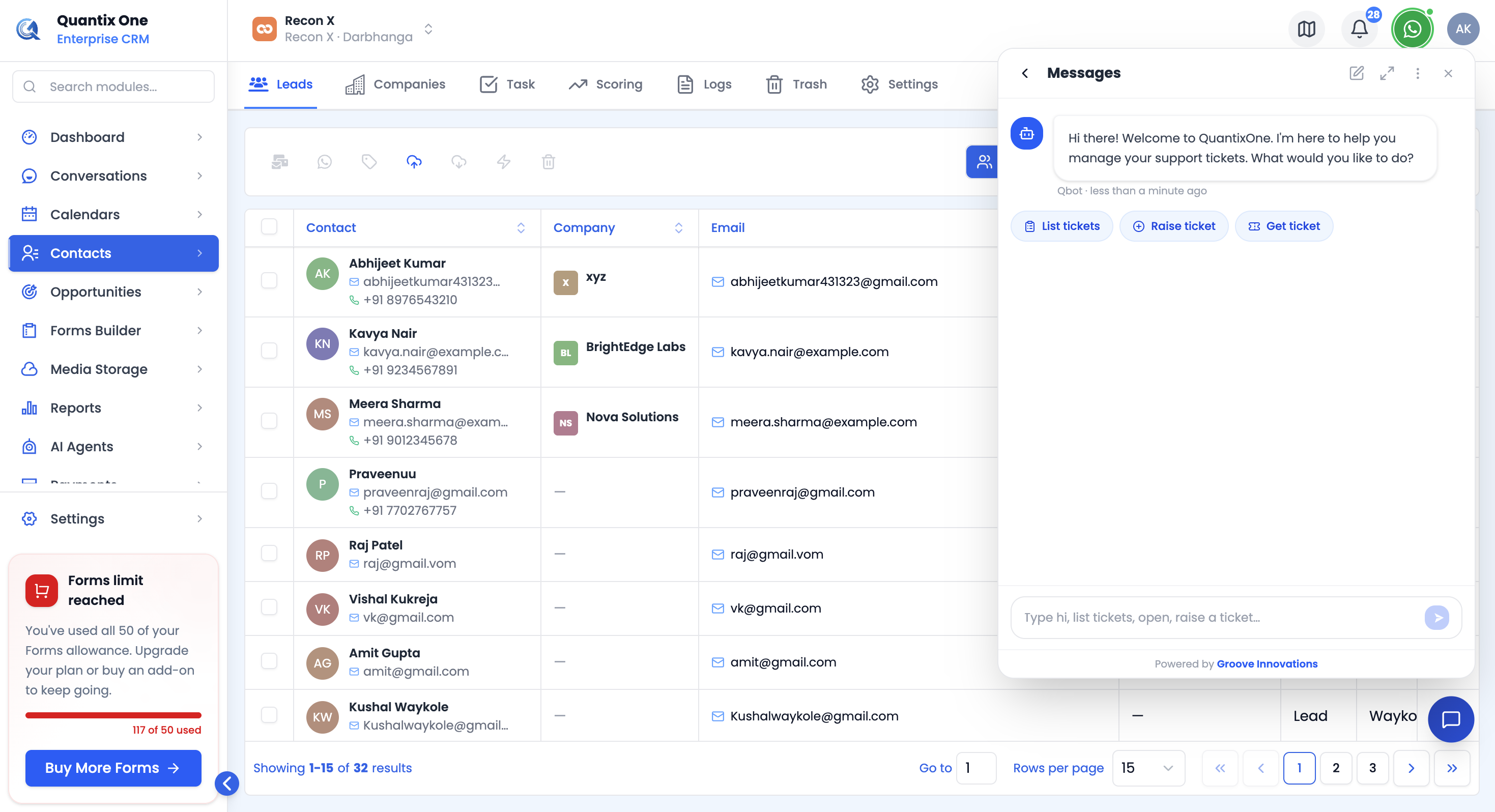Expand the Dashboard menu

point(113,137)
